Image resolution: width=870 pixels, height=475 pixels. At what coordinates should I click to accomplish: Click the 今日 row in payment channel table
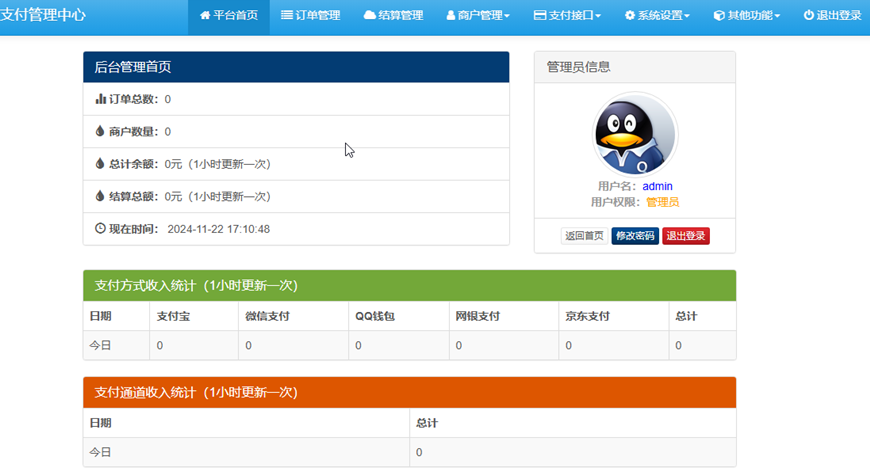[x=409, y=452]
